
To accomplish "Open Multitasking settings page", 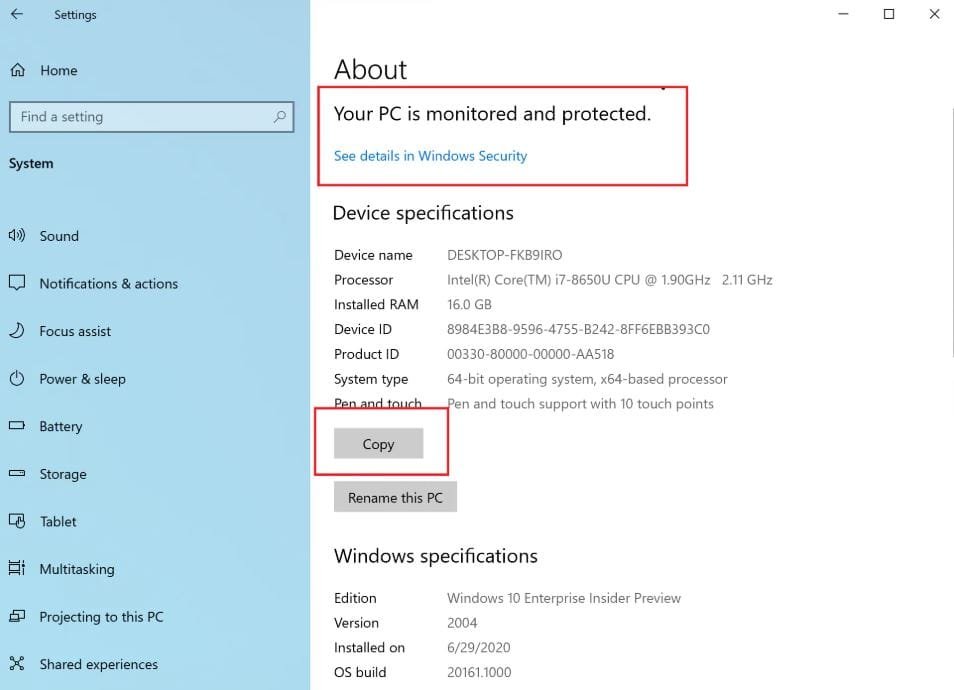I will (76, 569).
